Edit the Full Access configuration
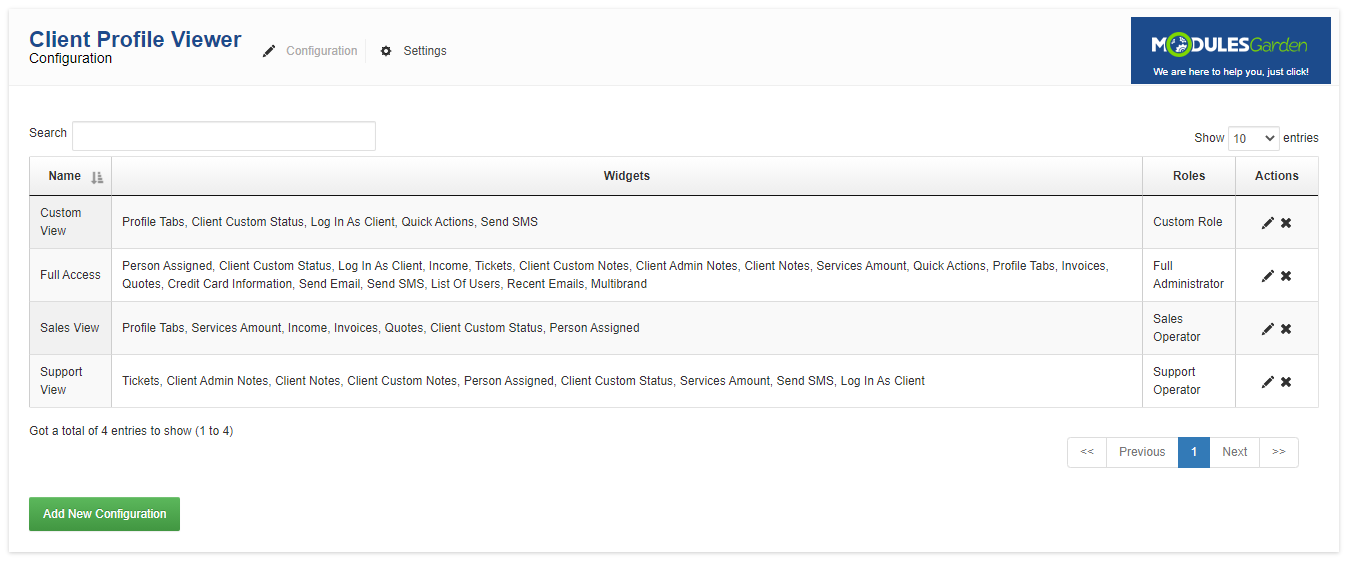This screenshot has height=564, width=1349. coord(1267,276)
